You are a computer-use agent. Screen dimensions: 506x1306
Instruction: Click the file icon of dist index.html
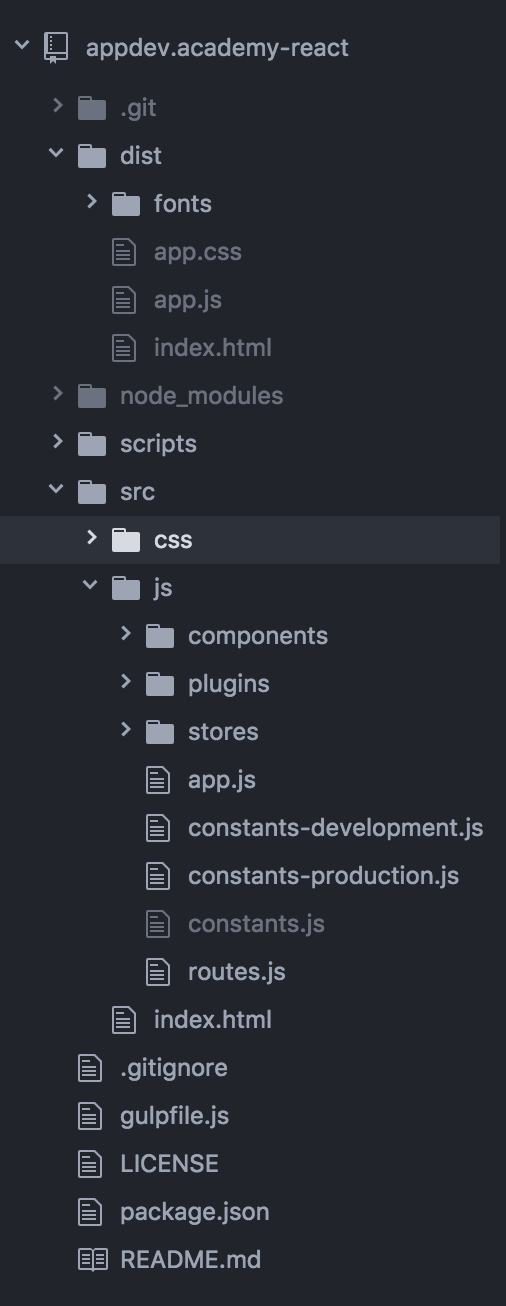click(124, 347)
